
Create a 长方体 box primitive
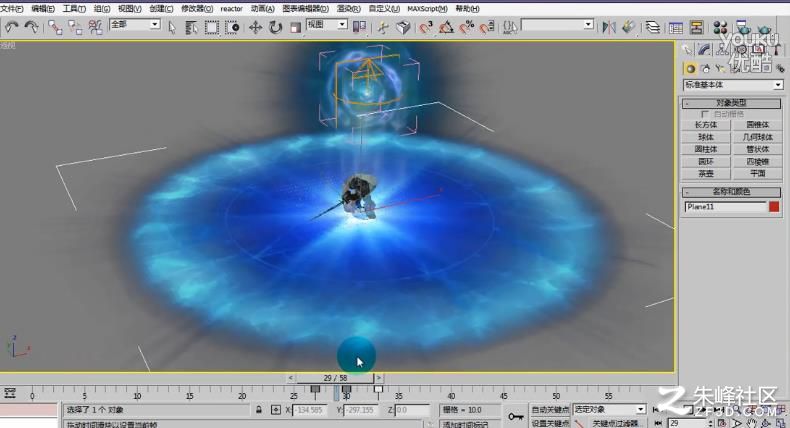pyautogui.click(x=705, y=125)
